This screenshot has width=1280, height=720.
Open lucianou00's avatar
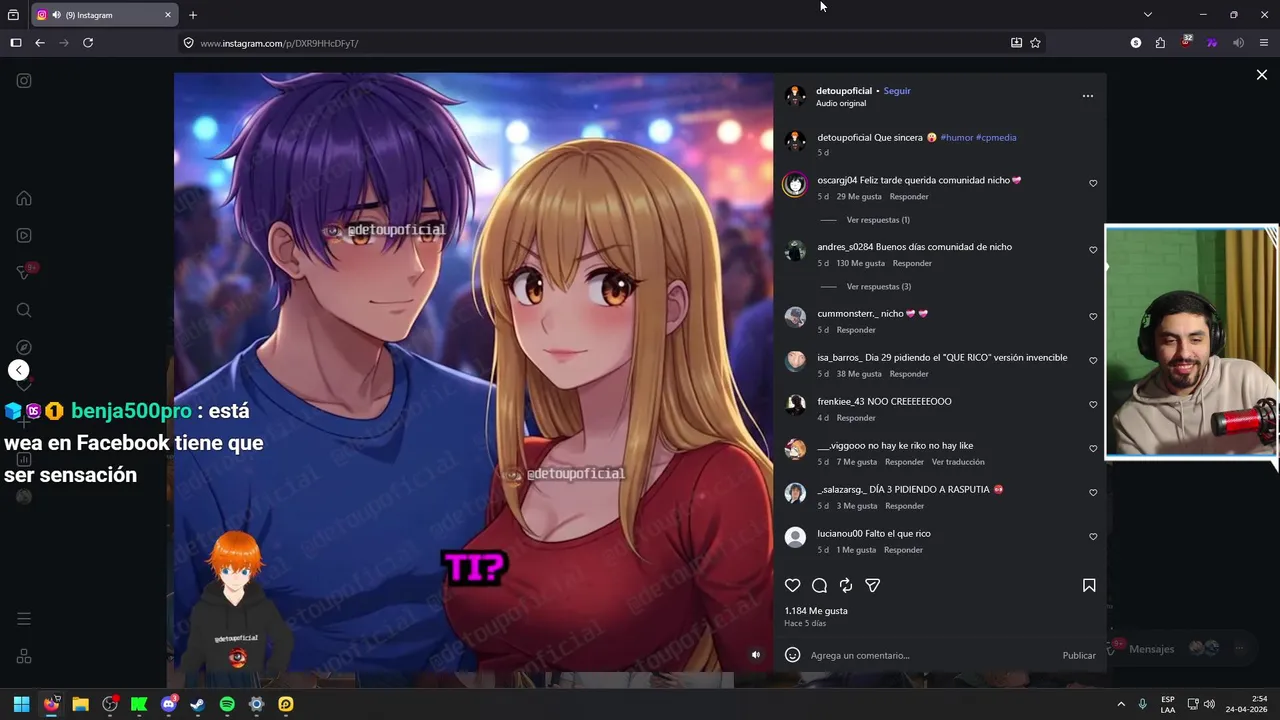[x=795, y=538]
